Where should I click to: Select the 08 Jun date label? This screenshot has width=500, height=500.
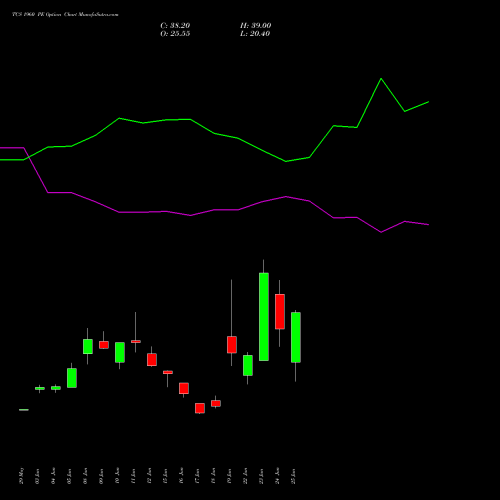[x=86, y=476]
